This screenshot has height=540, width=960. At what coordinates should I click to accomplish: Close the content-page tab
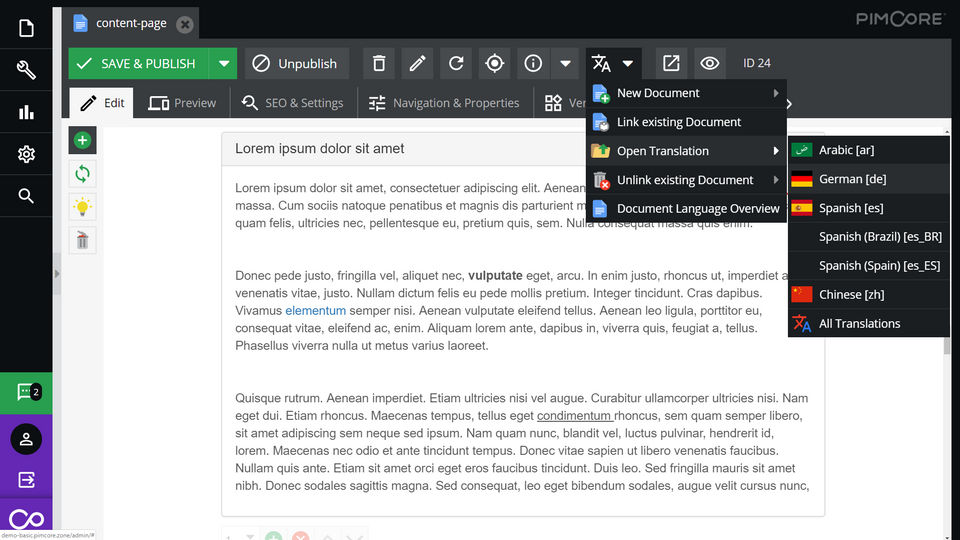(184, 24)
